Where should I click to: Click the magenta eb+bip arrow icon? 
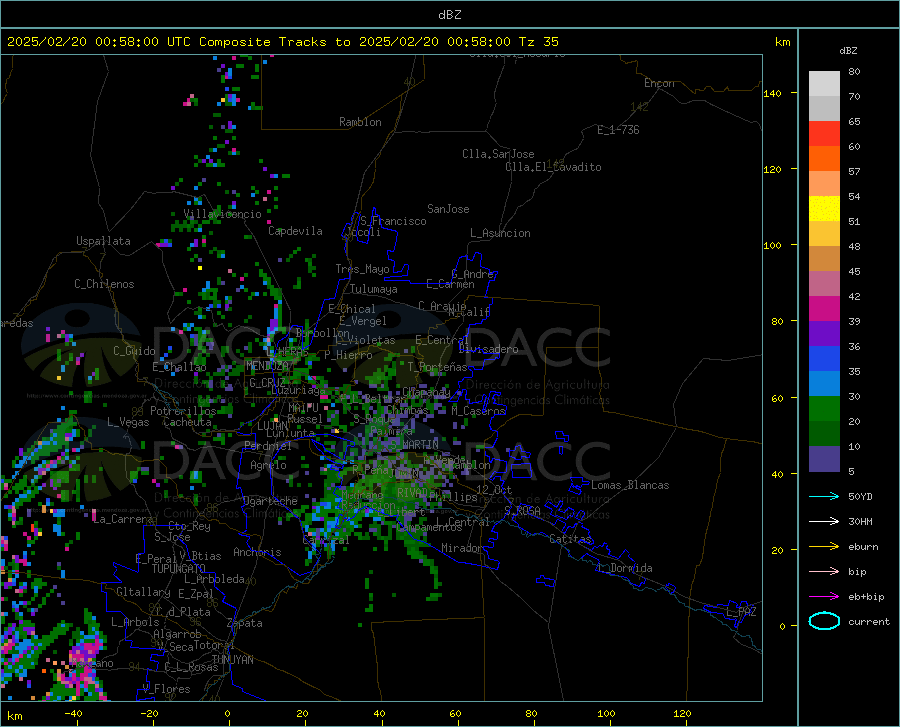[x=824, y=597]
